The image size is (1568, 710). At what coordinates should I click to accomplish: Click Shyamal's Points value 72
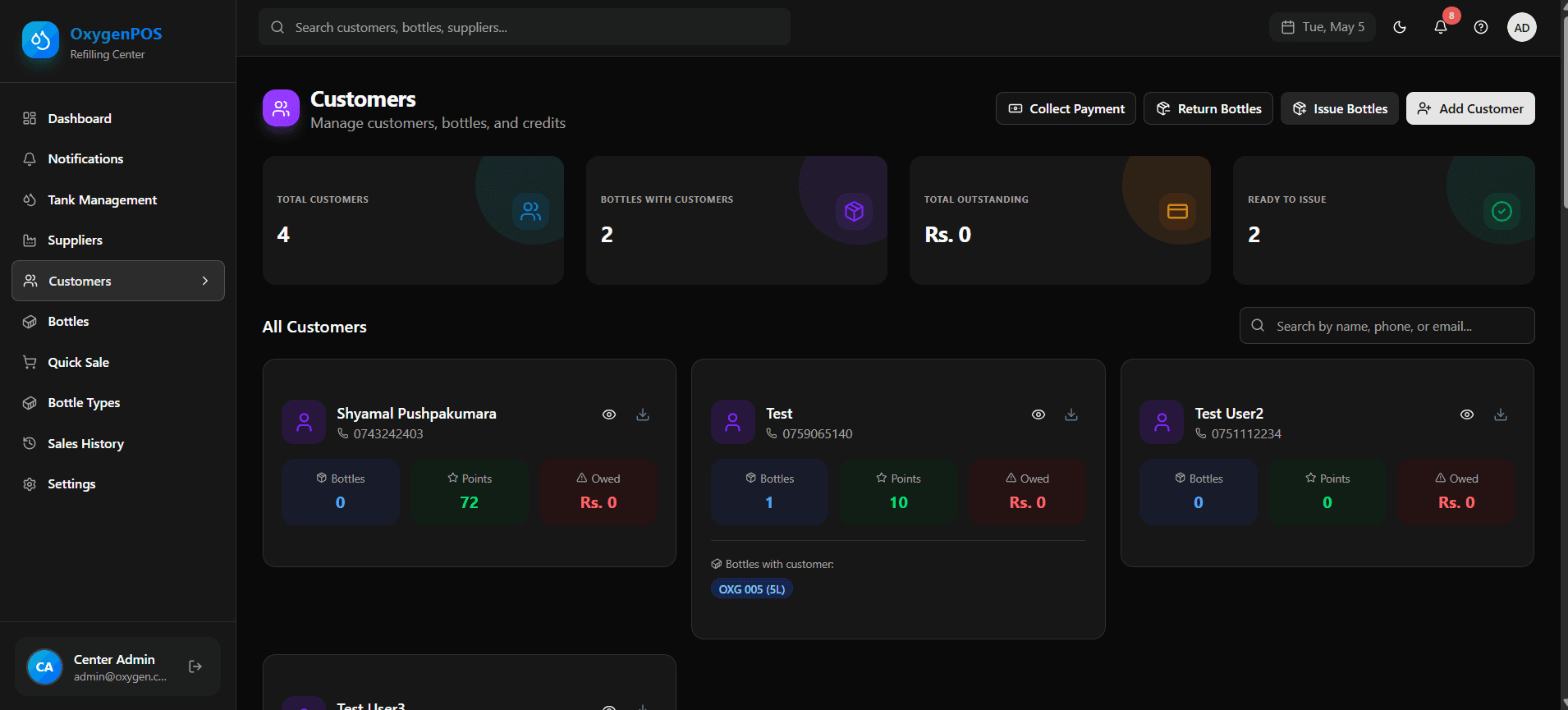[x=470, y=502]
